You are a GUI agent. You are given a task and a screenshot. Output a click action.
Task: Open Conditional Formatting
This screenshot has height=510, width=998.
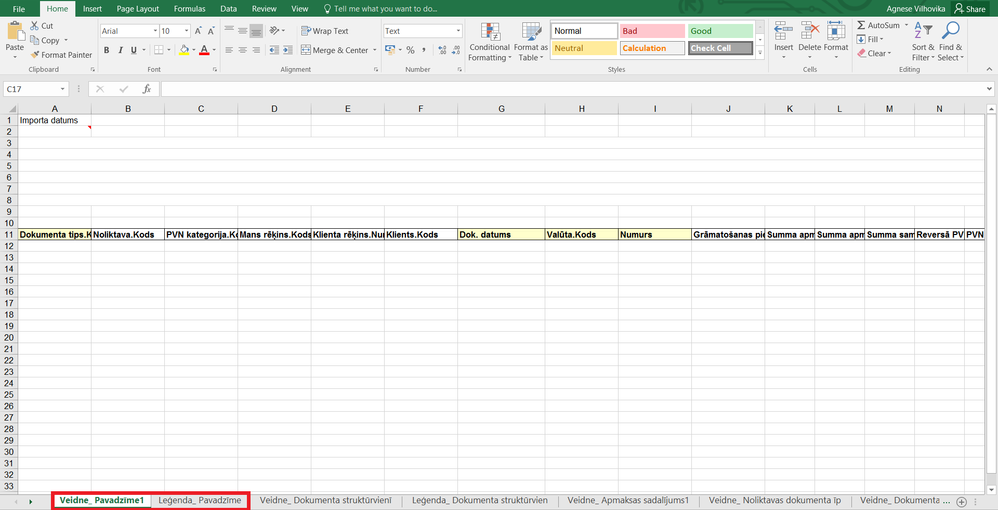click(x=489, y=41)
